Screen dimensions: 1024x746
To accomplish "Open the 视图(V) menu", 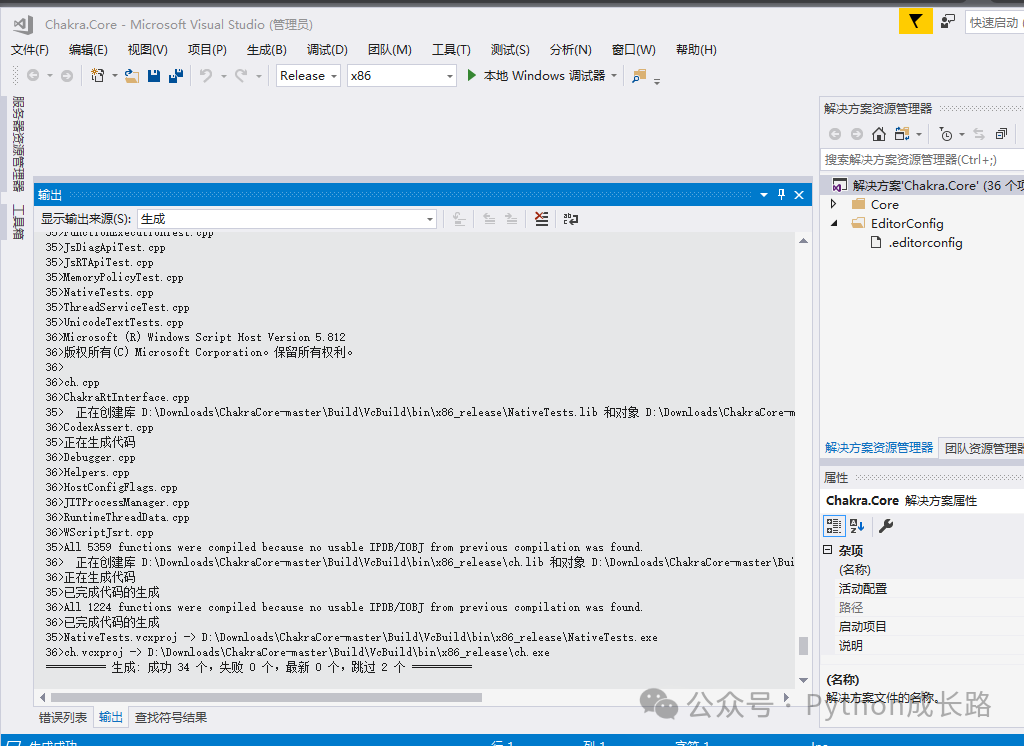I will 148,50.
